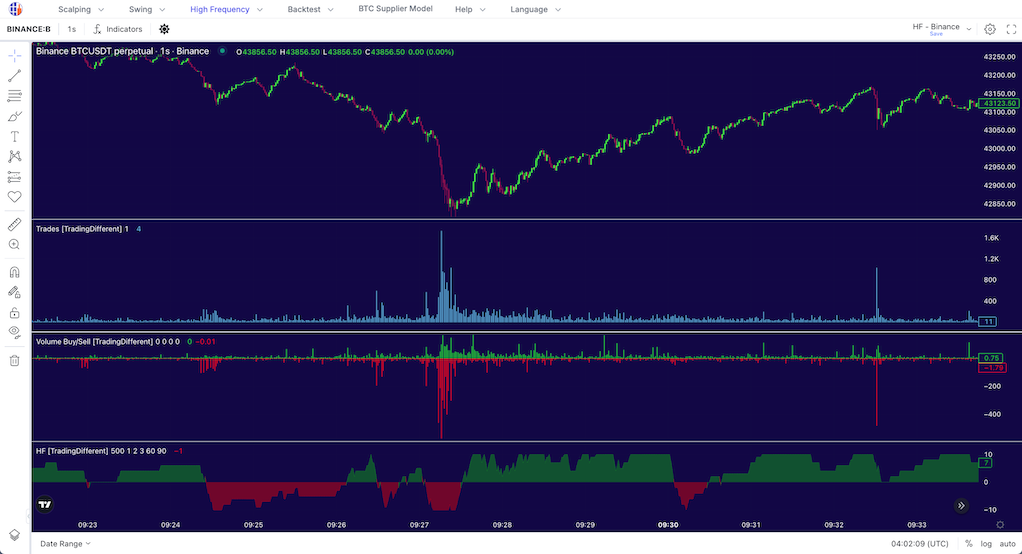Expand the HF - Binance layout dropdown
The width and height of the screenshot is (1022, 554).
pos(942,28)
